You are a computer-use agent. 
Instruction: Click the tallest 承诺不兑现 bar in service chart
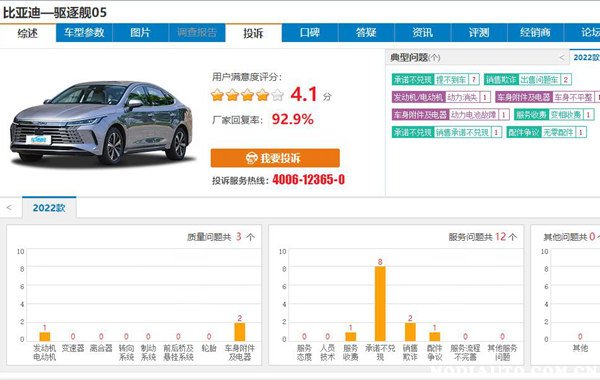380,303
